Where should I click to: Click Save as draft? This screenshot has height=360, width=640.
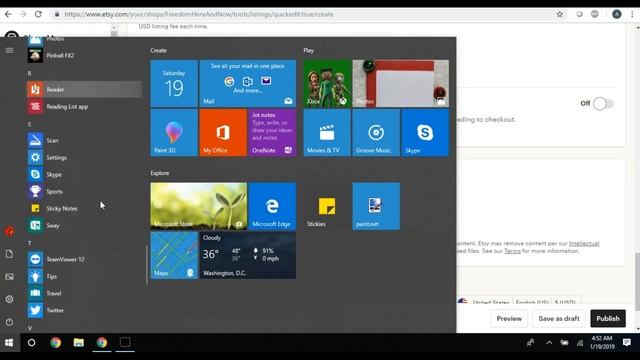coord(559,319)
